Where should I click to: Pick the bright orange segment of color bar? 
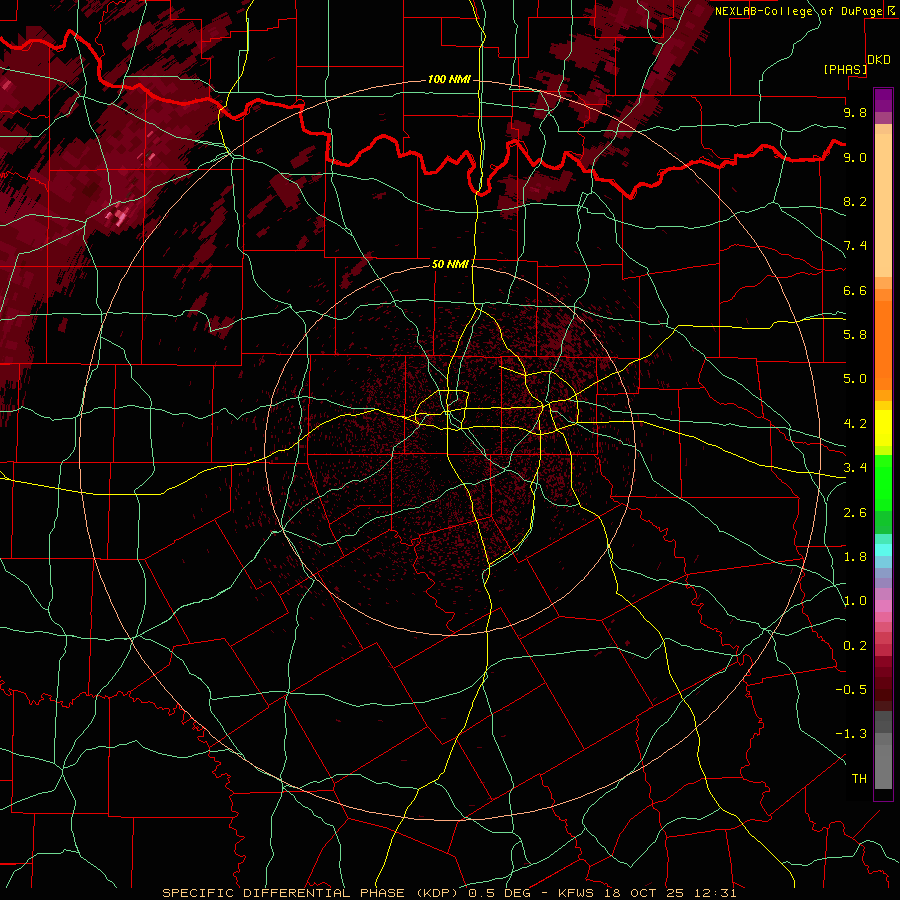pyautogui.click(x=883, y=346)
